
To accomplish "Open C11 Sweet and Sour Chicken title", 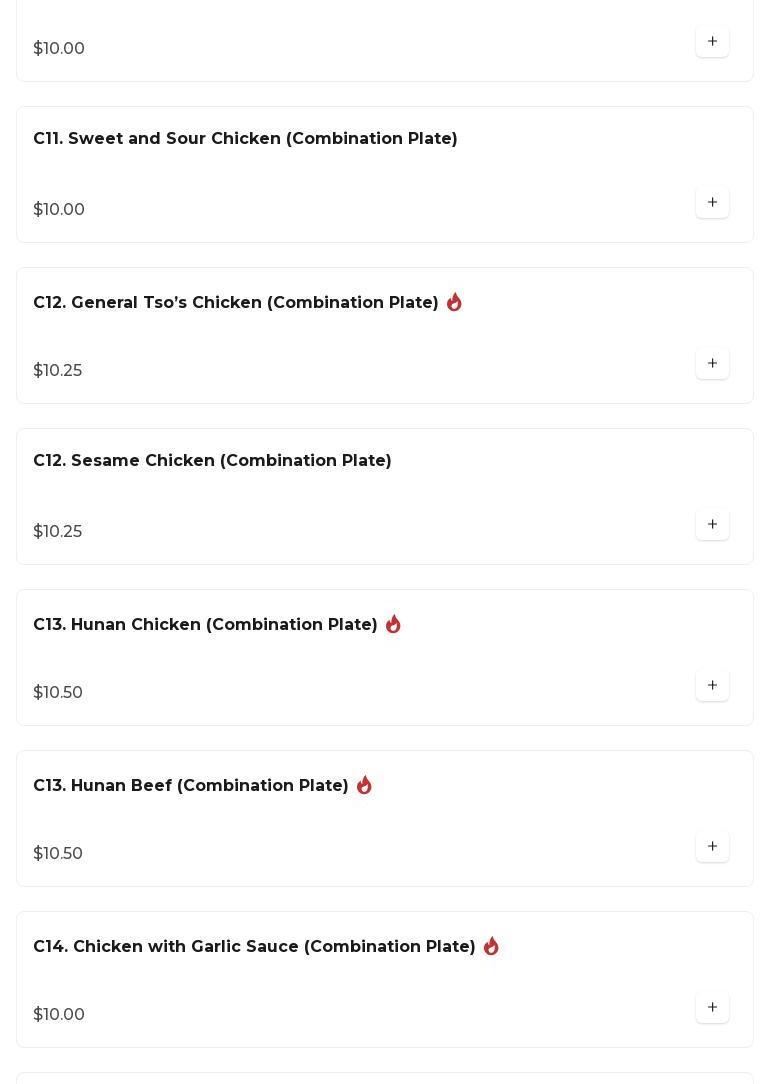I will [x=245, y=139].
